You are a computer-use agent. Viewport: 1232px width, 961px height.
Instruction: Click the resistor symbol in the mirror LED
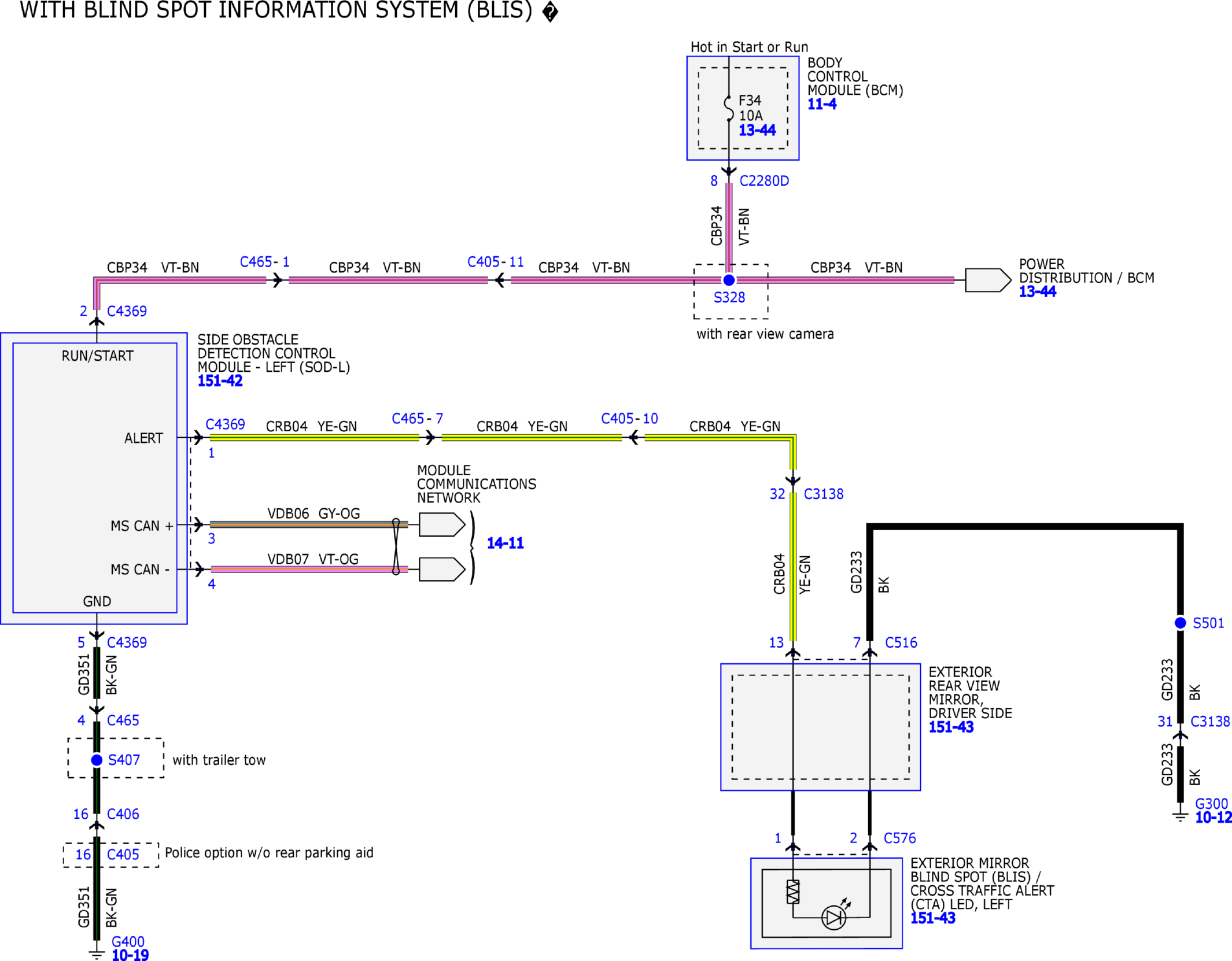[x=793, y=892]
